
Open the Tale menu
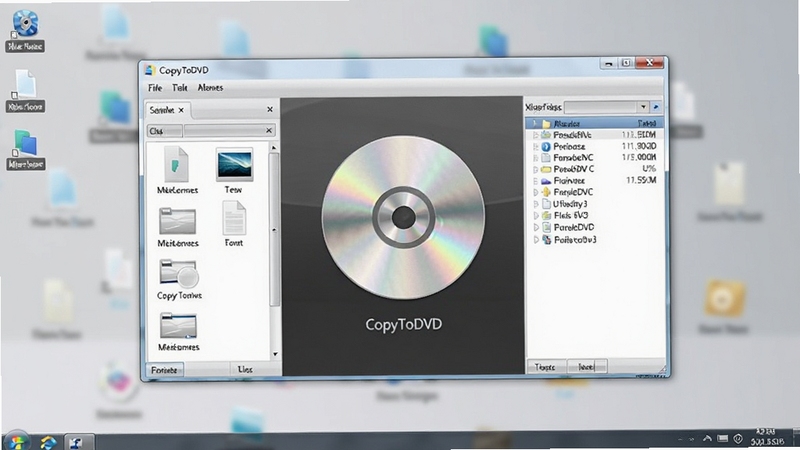[180, 88]
